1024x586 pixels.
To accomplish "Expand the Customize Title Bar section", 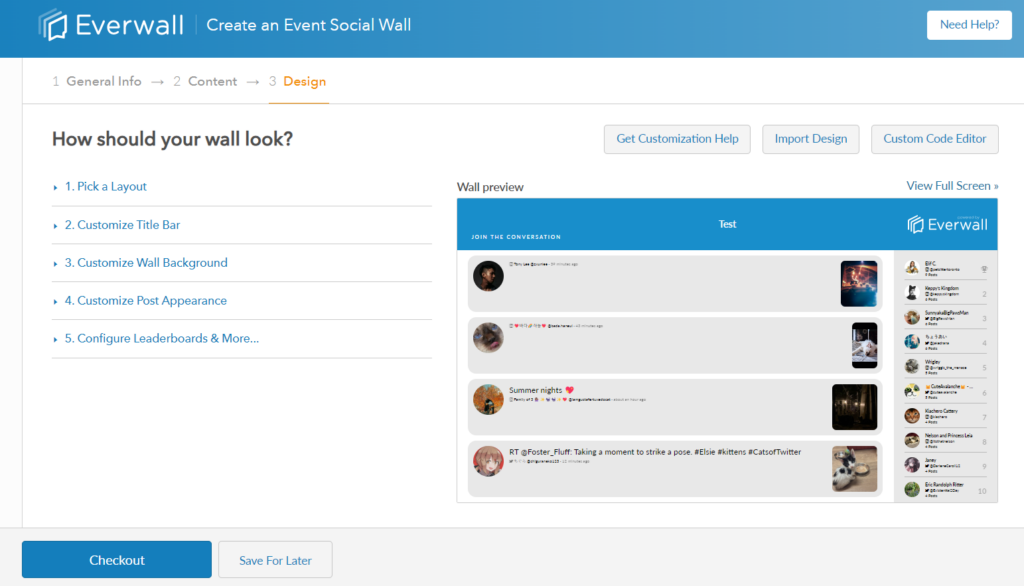I will (x=121, y=225).
